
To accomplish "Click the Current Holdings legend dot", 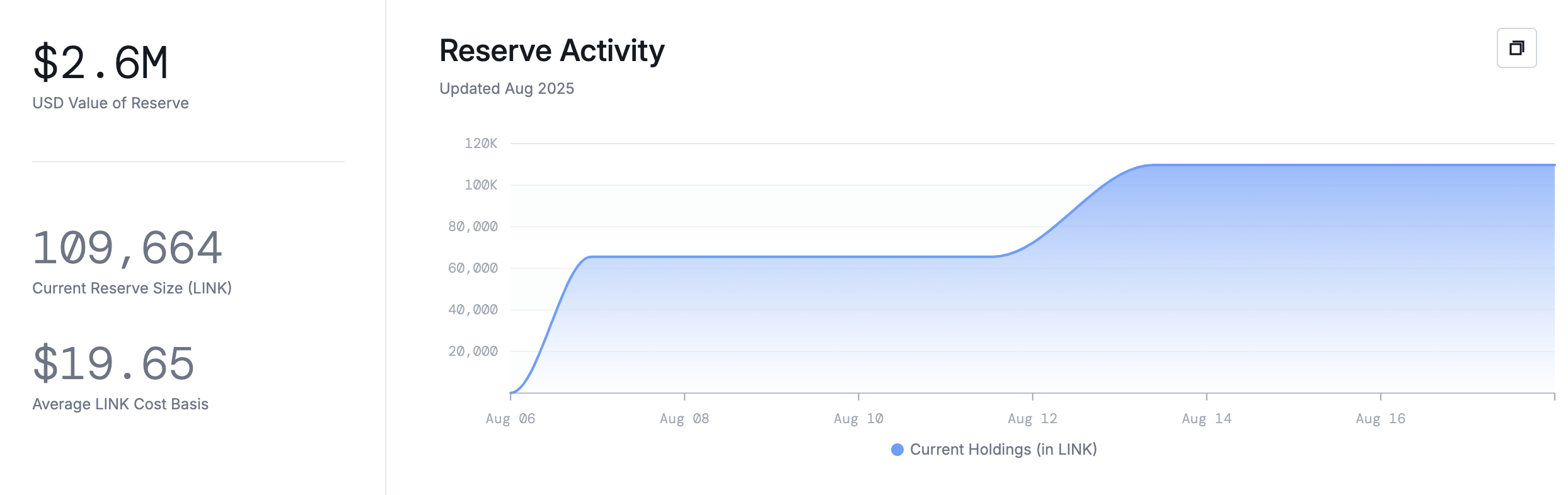I will 897,450.
